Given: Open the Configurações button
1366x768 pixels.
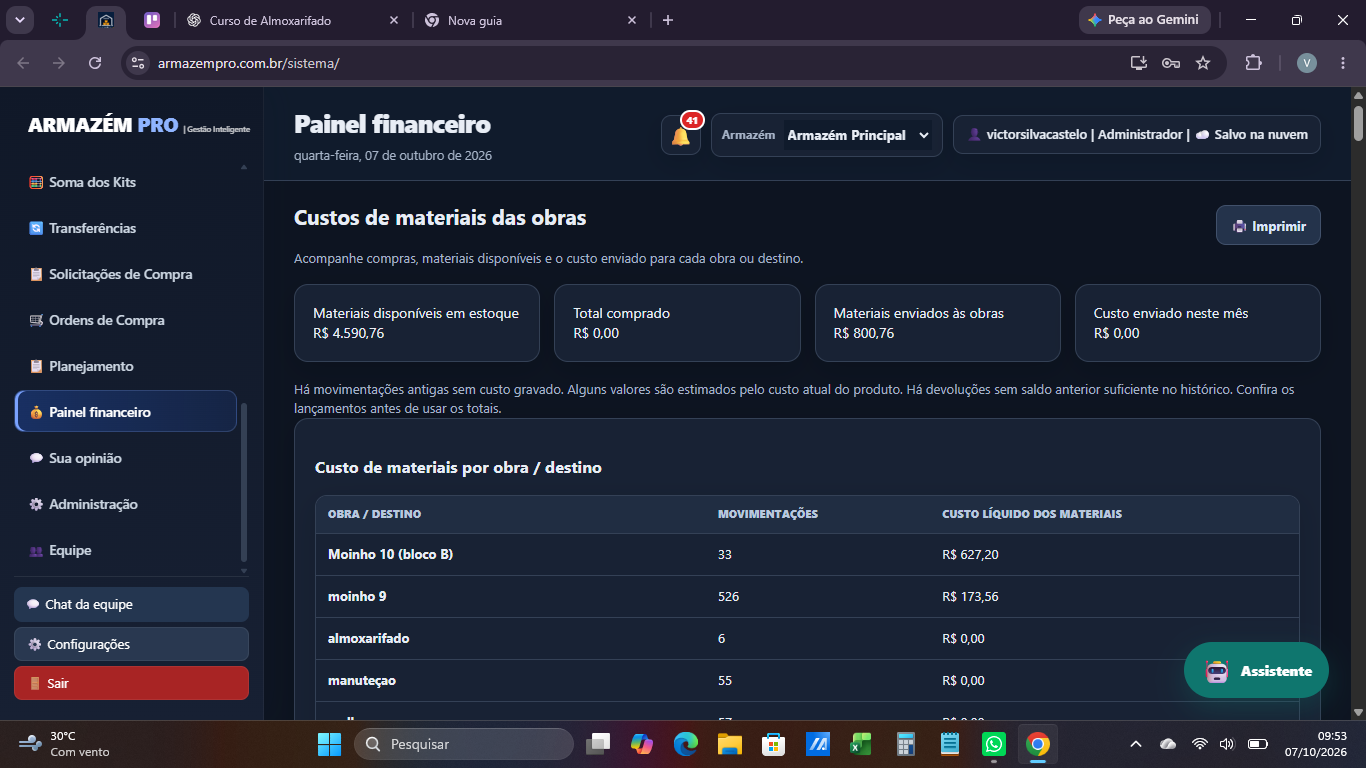Looking at the screenshot, I should (131, 644).
